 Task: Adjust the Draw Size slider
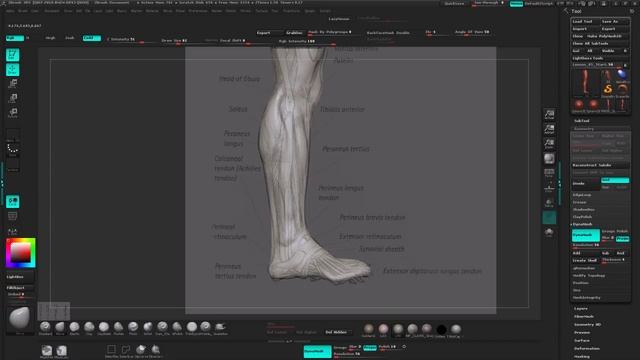click(x=175, y=40)
